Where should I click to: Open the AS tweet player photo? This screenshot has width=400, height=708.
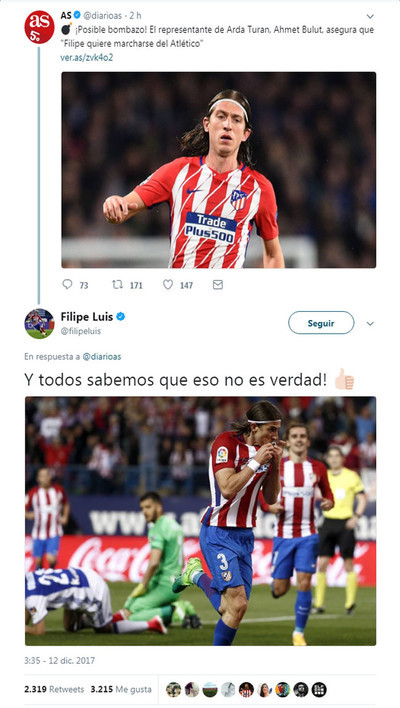tap(219, 170)
